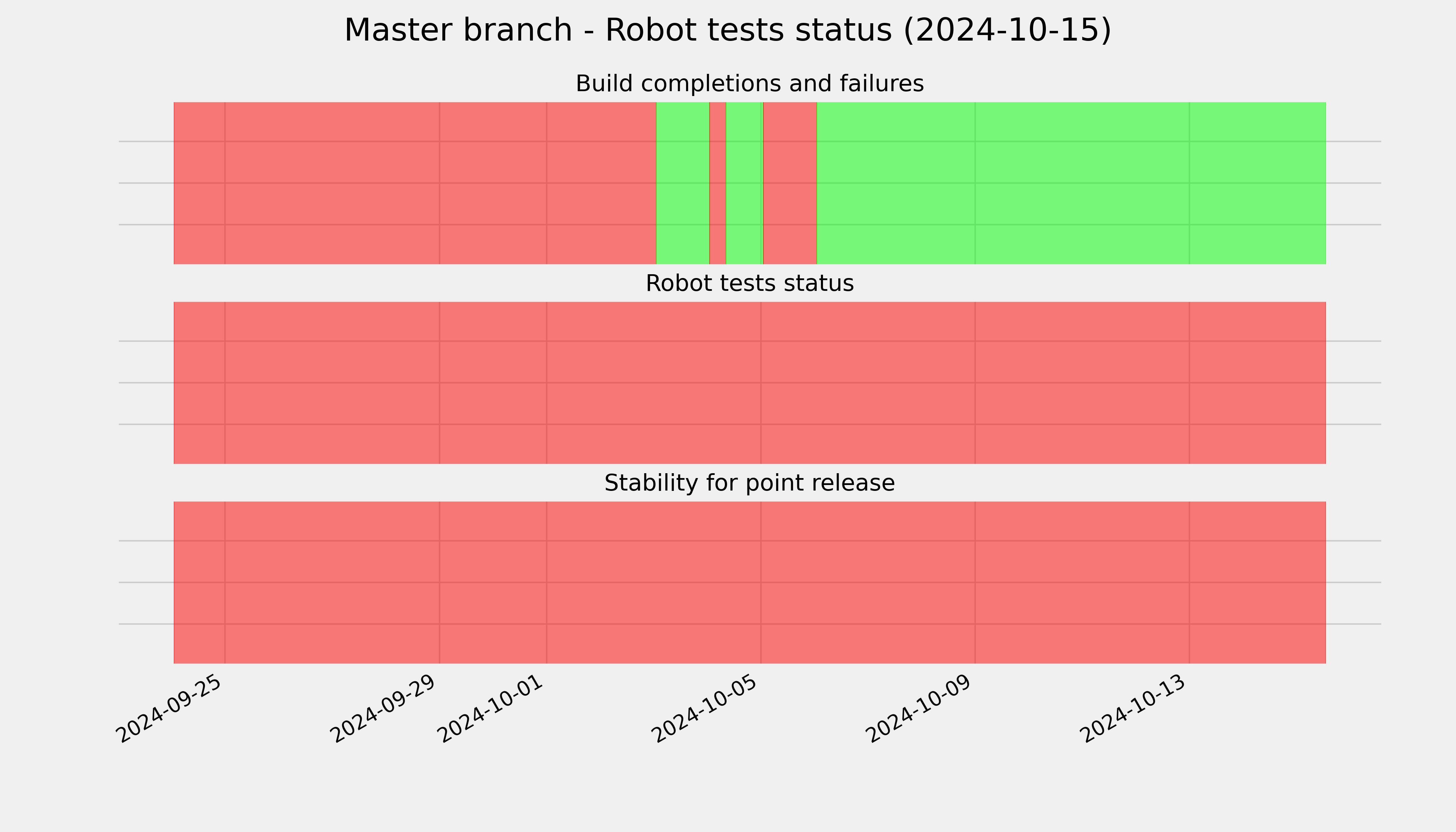Click the 2024-10-13 x-axis date label
This screenshot has height=832, width=1456.
[1134, 709]
